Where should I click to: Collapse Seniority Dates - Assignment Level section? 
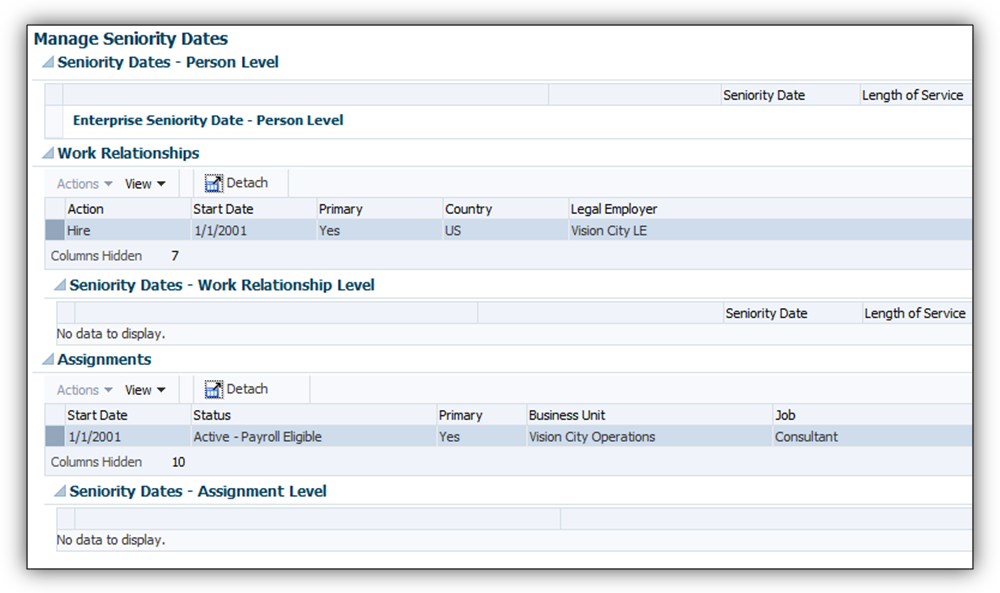pyautogui.click(x=59, y=492)
